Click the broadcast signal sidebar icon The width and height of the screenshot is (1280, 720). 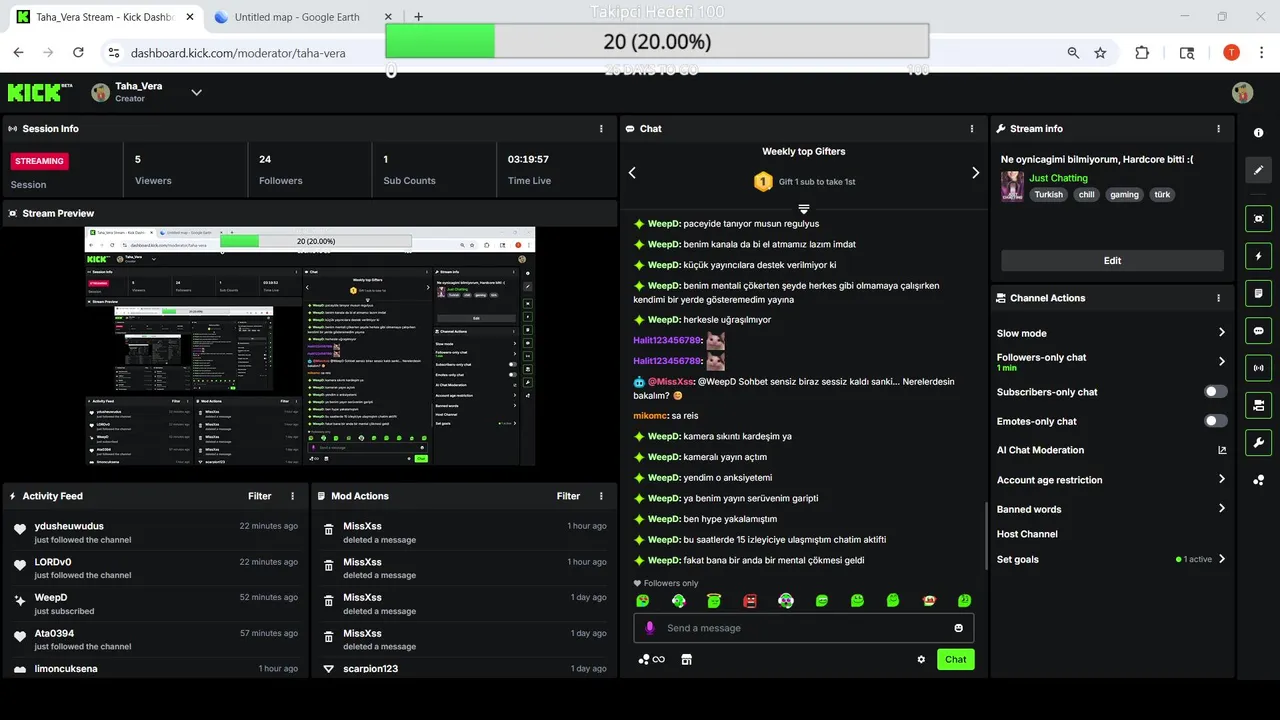(1258, 368)
